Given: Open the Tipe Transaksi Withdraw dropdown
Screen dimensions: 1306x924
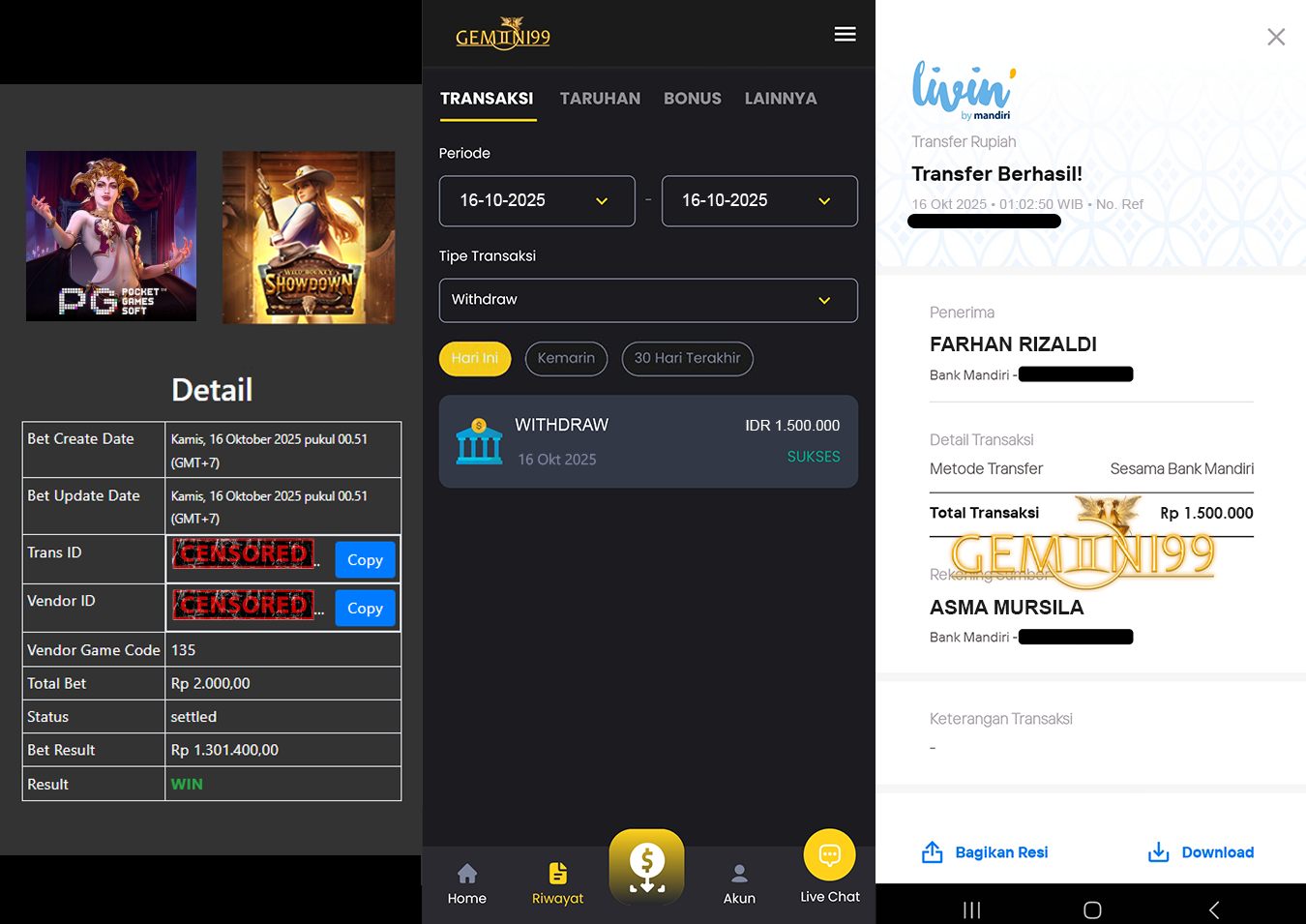Looking at the screenshot, I should 648,300.
